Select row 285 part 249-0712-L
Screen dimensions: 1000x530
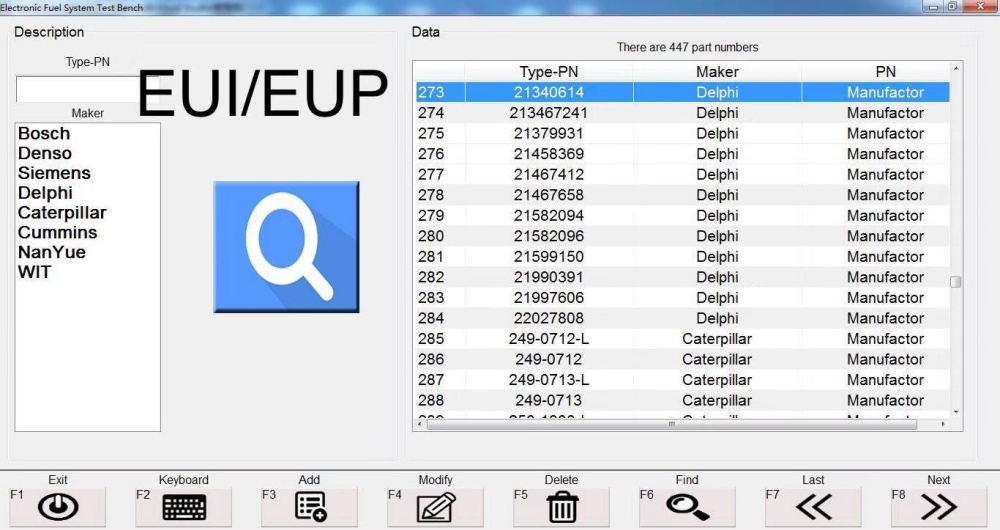549,339
